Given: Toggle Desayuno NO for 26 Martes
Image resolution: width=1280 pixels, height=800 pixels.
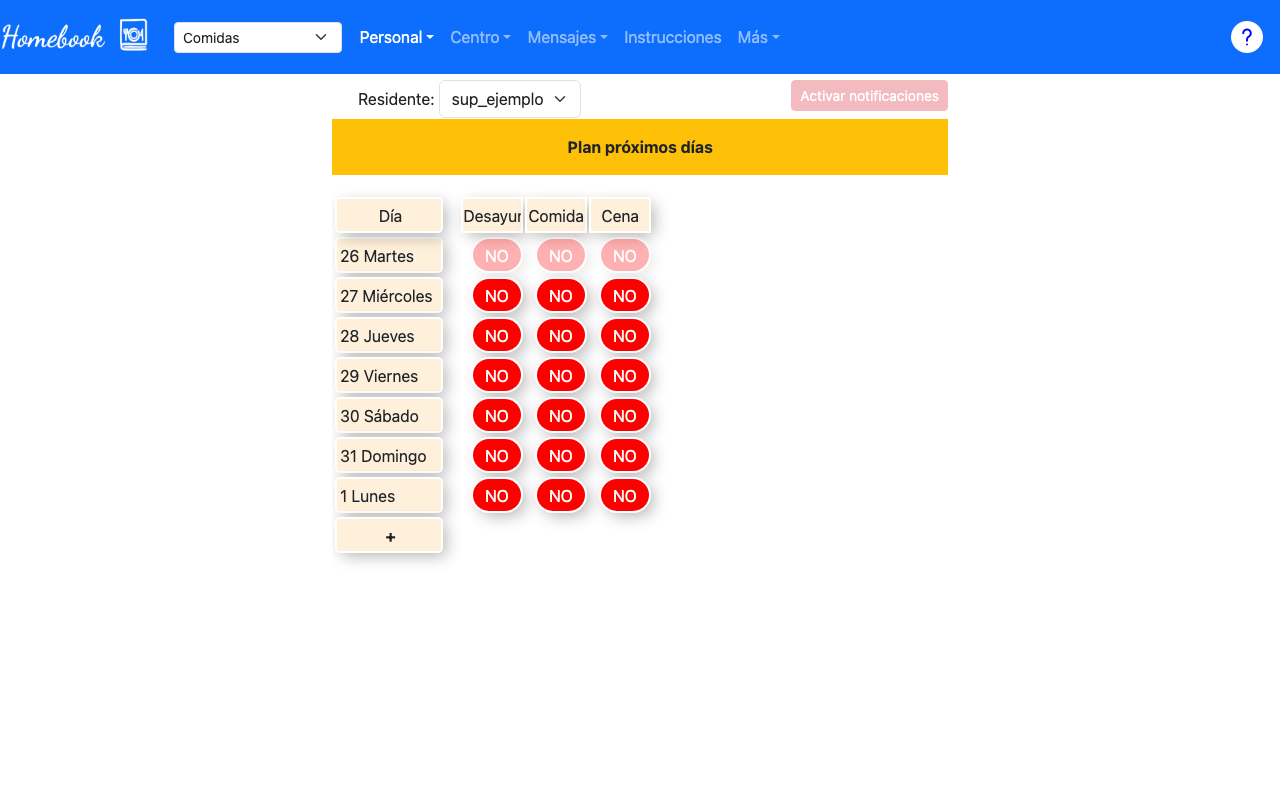Looking at the screenshot, I should pyautogui.click(x=497, y=256).
